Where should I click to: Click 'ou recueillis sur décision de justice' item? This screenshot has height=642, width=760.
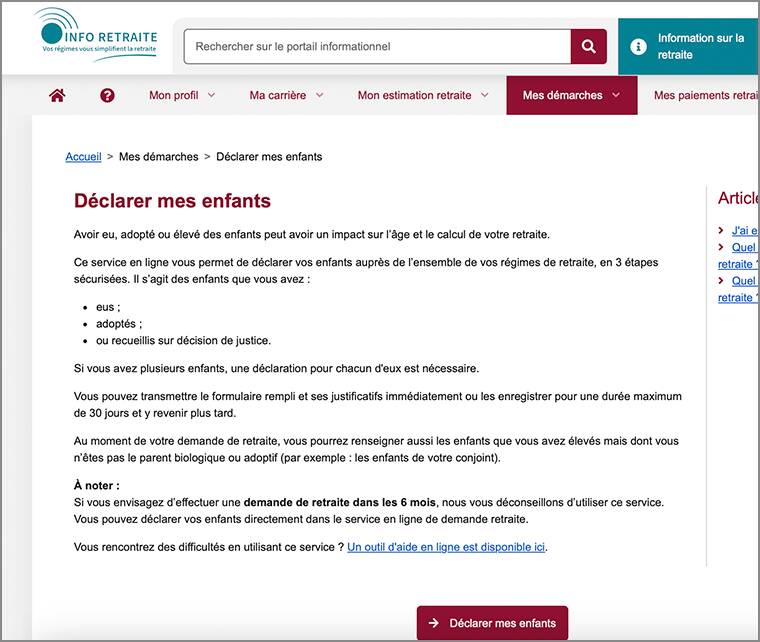coord(183,341)
